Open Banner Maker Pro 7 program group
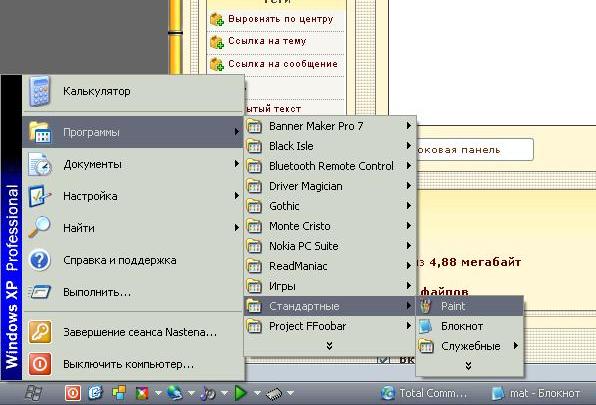Image resolution: width=596 pixels, height=405 pixels. (x=330, y=126)
